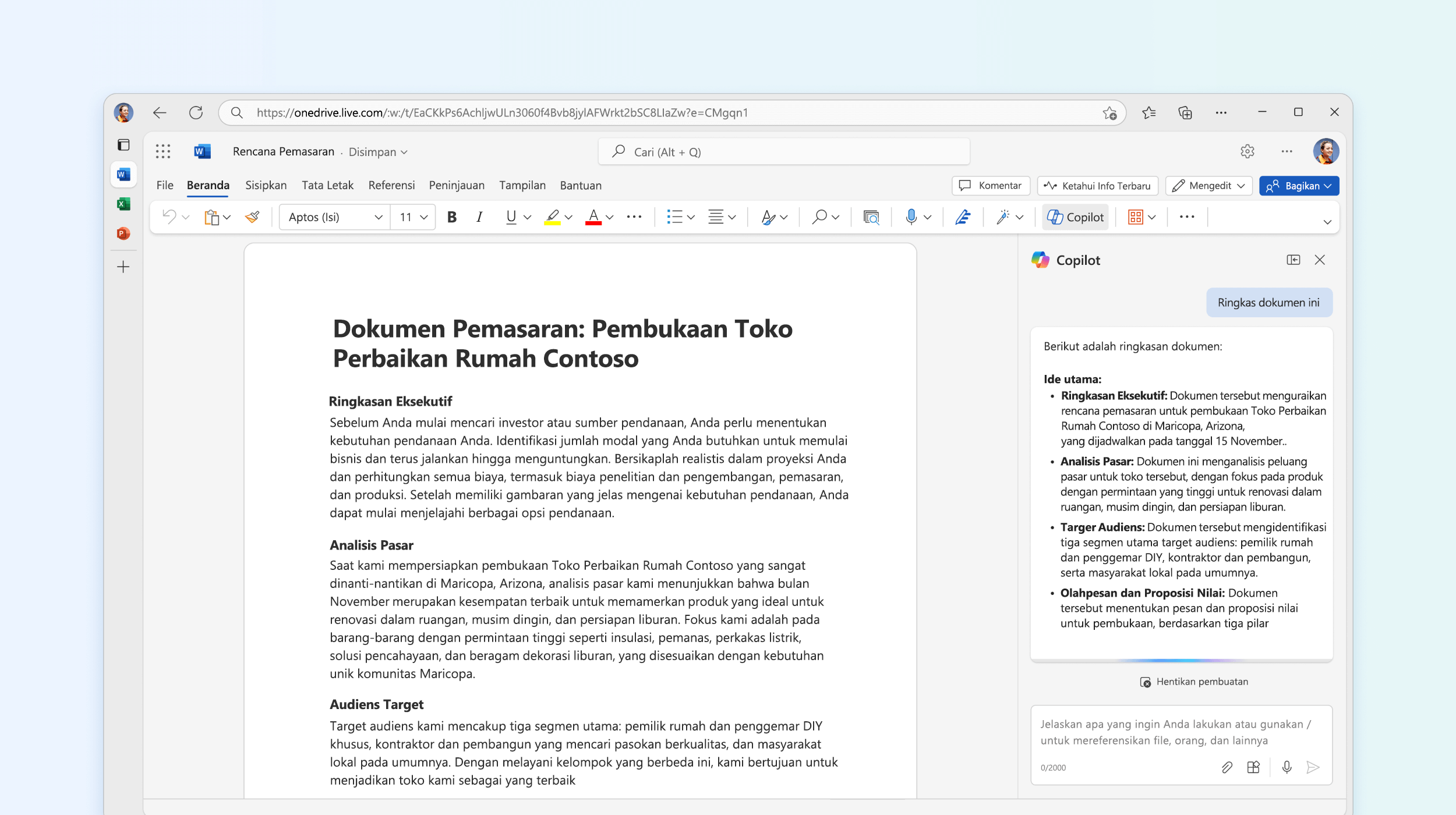Open the font size 11 dropdown
Screen dimensions: 1456x815
click(x=413, y=217)
